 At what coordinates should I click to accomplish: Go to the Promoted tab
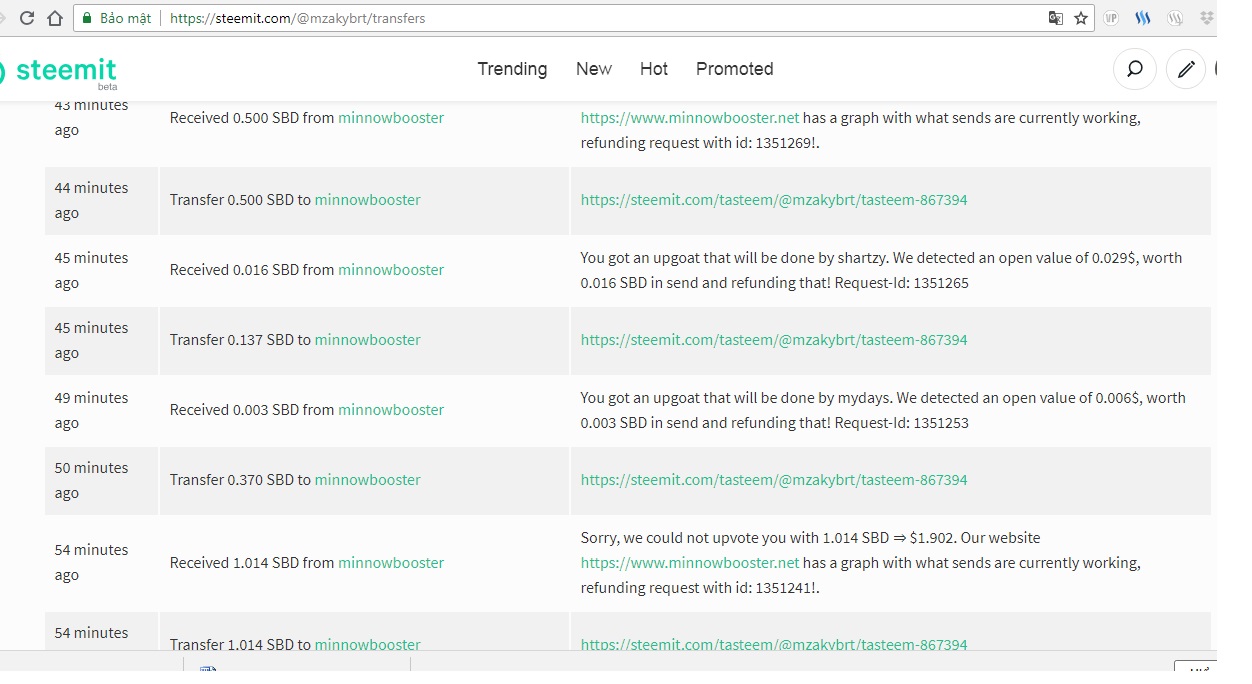point(735,69)
